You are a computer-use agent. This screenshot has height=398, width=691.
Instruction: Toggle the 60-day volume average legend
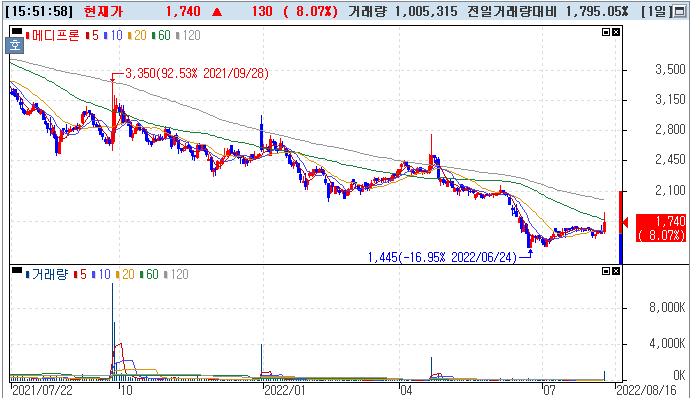(x=149, y=274)
